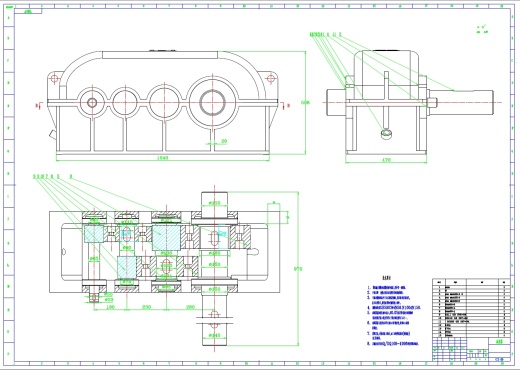Select the 20 dimension near the base ribs
Image resolution: width=520 pixels, height=370 pixels.
224,141
